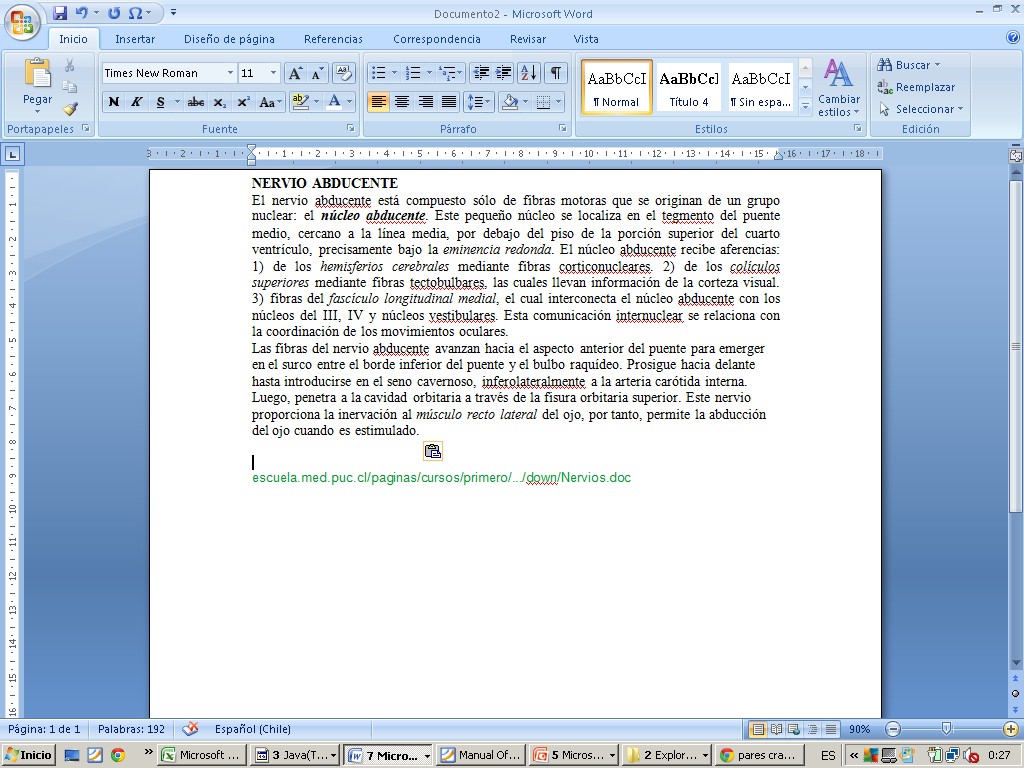Click the Cut scissors icon
Screen dimensions: 1024x768
pyautogui.click(x=70, y=65)
